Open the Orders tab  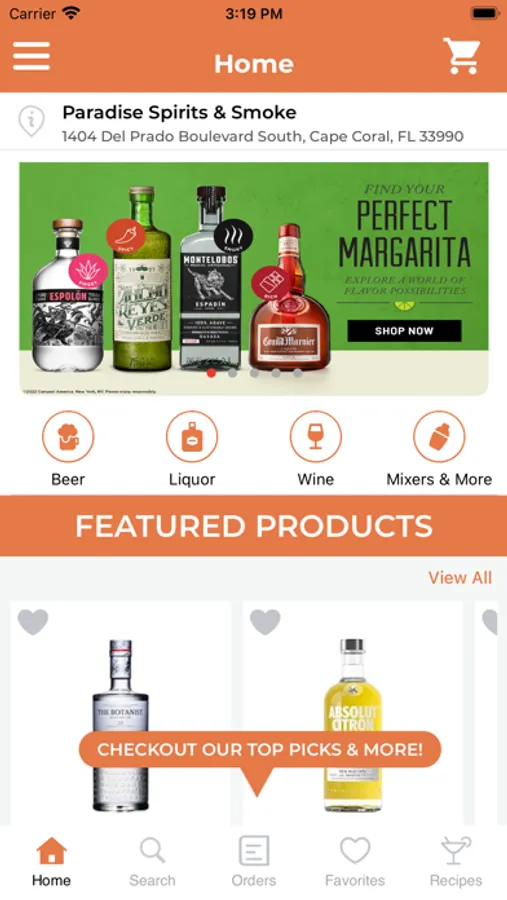coord(254,862)
